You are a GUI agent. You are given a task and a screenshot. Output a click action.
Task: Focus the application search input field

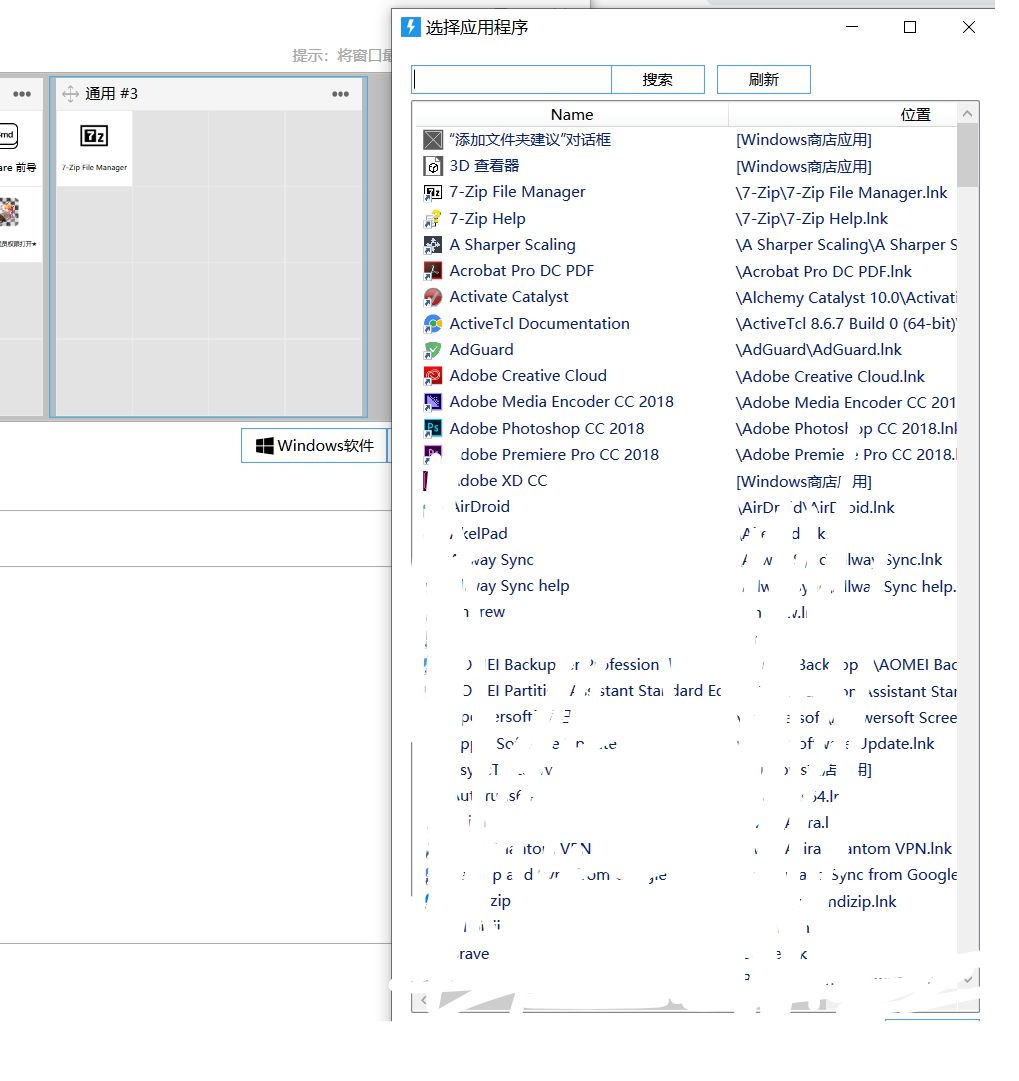click(x=512, y=79)
